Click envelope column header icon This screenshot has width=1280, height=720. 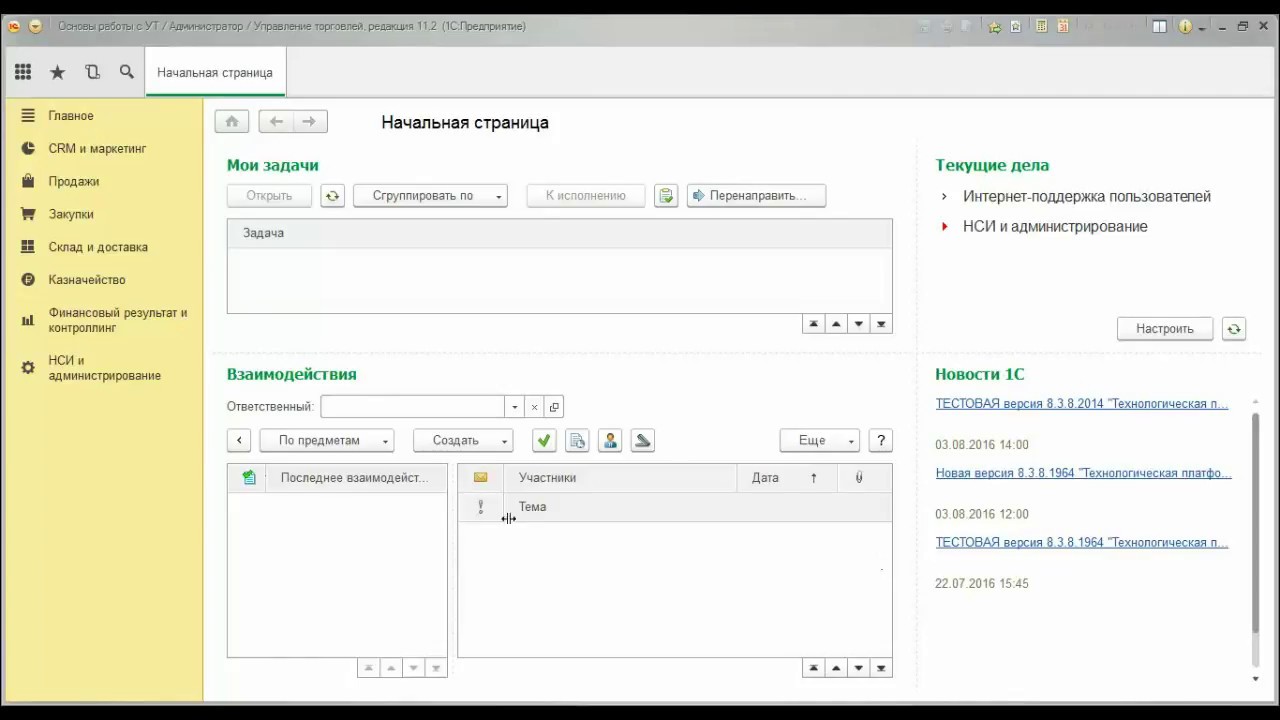pyautogui.click(x=481, y=478)
